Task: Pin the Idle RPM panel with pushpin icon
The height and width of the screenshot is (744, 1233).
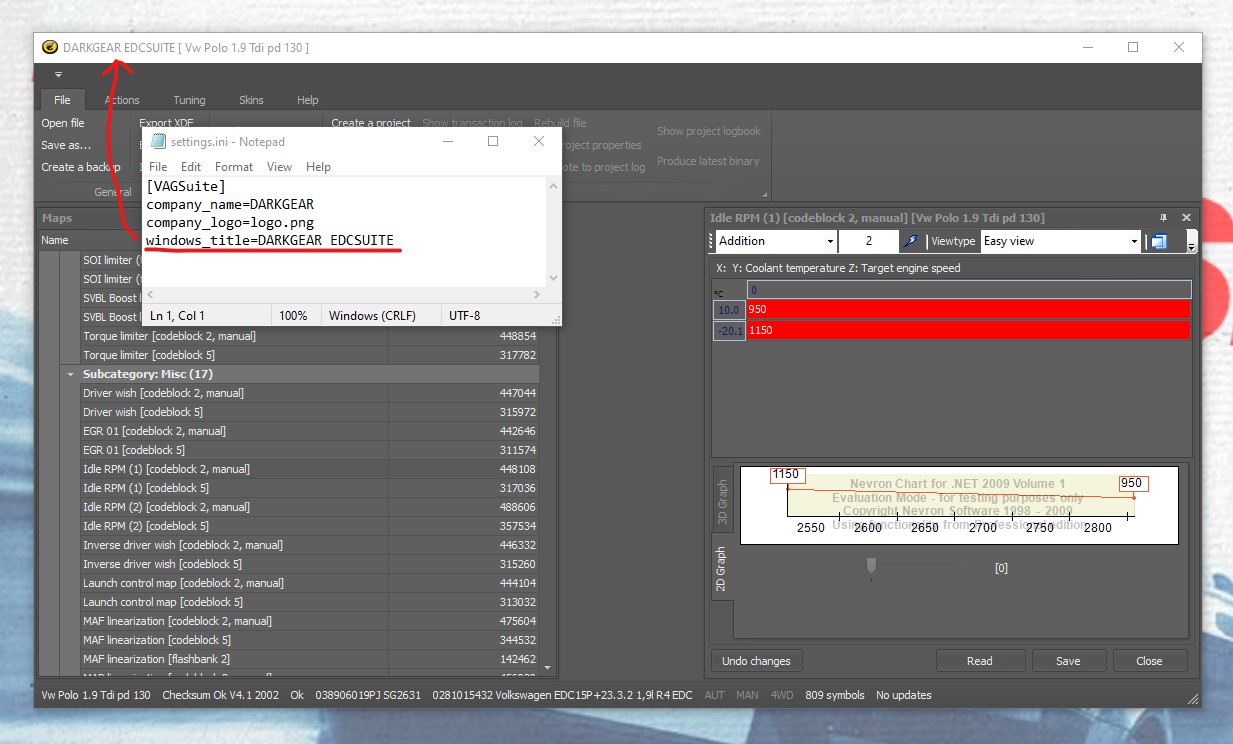Action: pos(1162,217)
